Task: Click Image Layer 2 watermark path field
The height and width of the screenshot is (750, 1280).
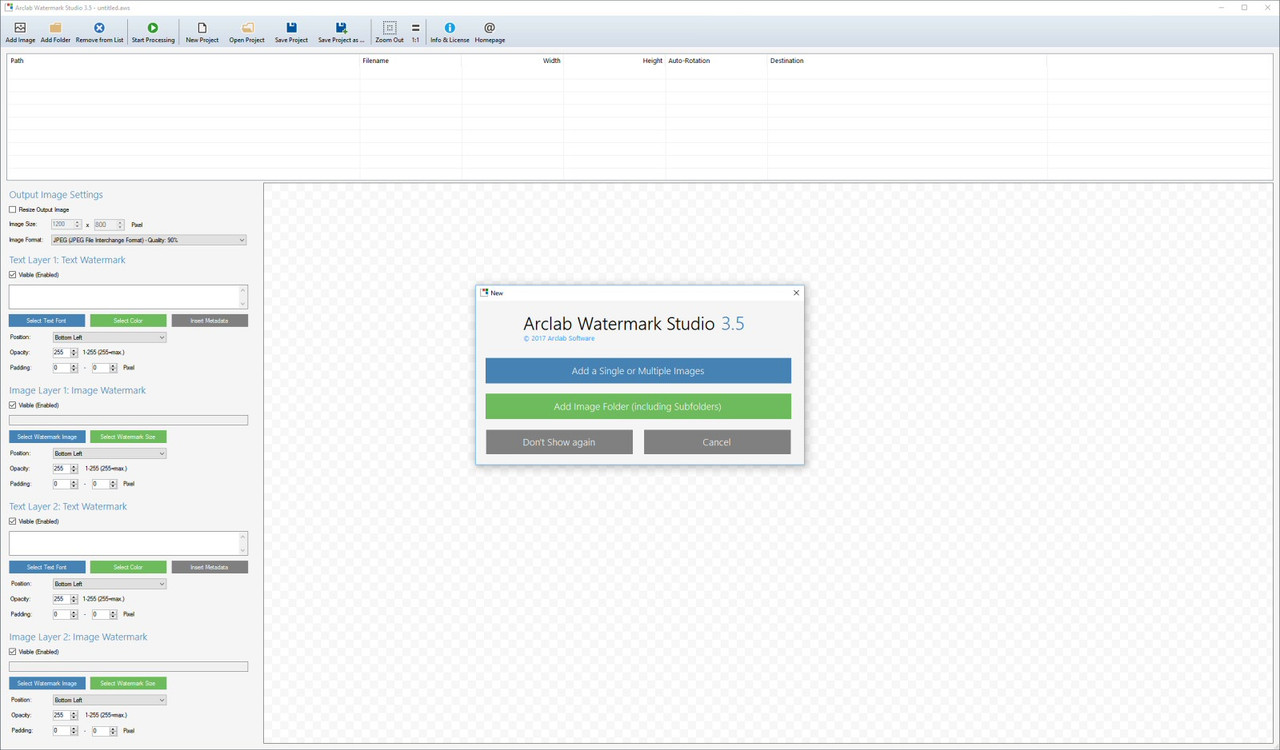Action: pyautogui.click(x=128, y=667)
